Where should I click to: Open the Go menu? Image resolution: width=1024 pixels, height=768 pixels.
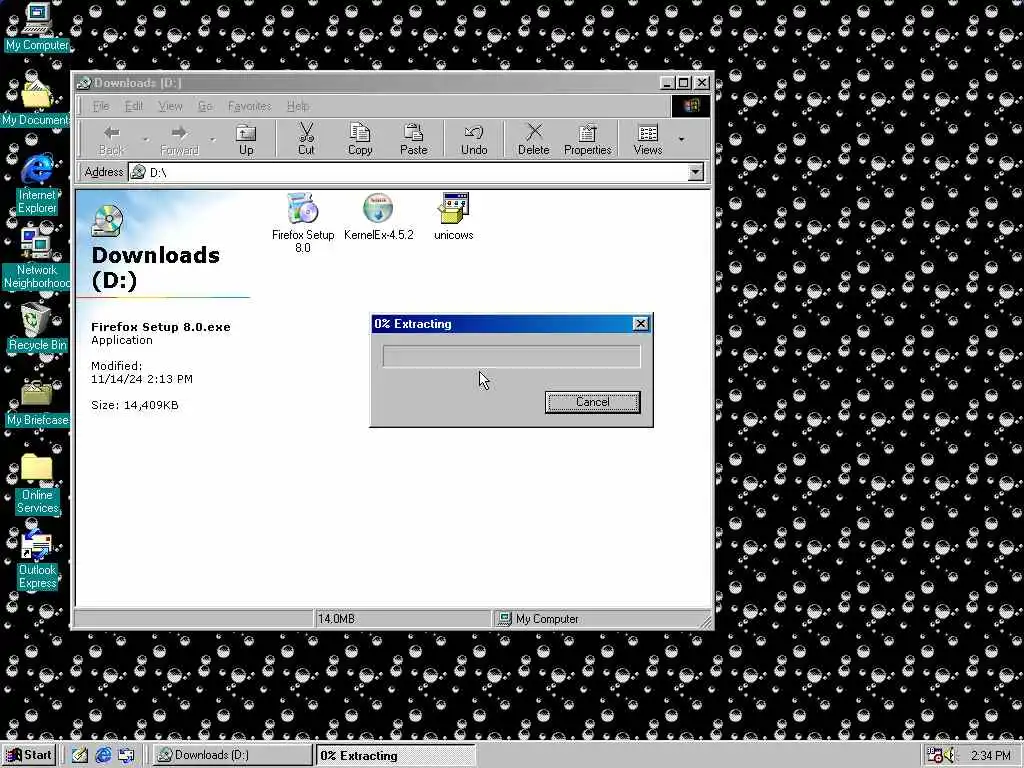(x=205, y=106)
